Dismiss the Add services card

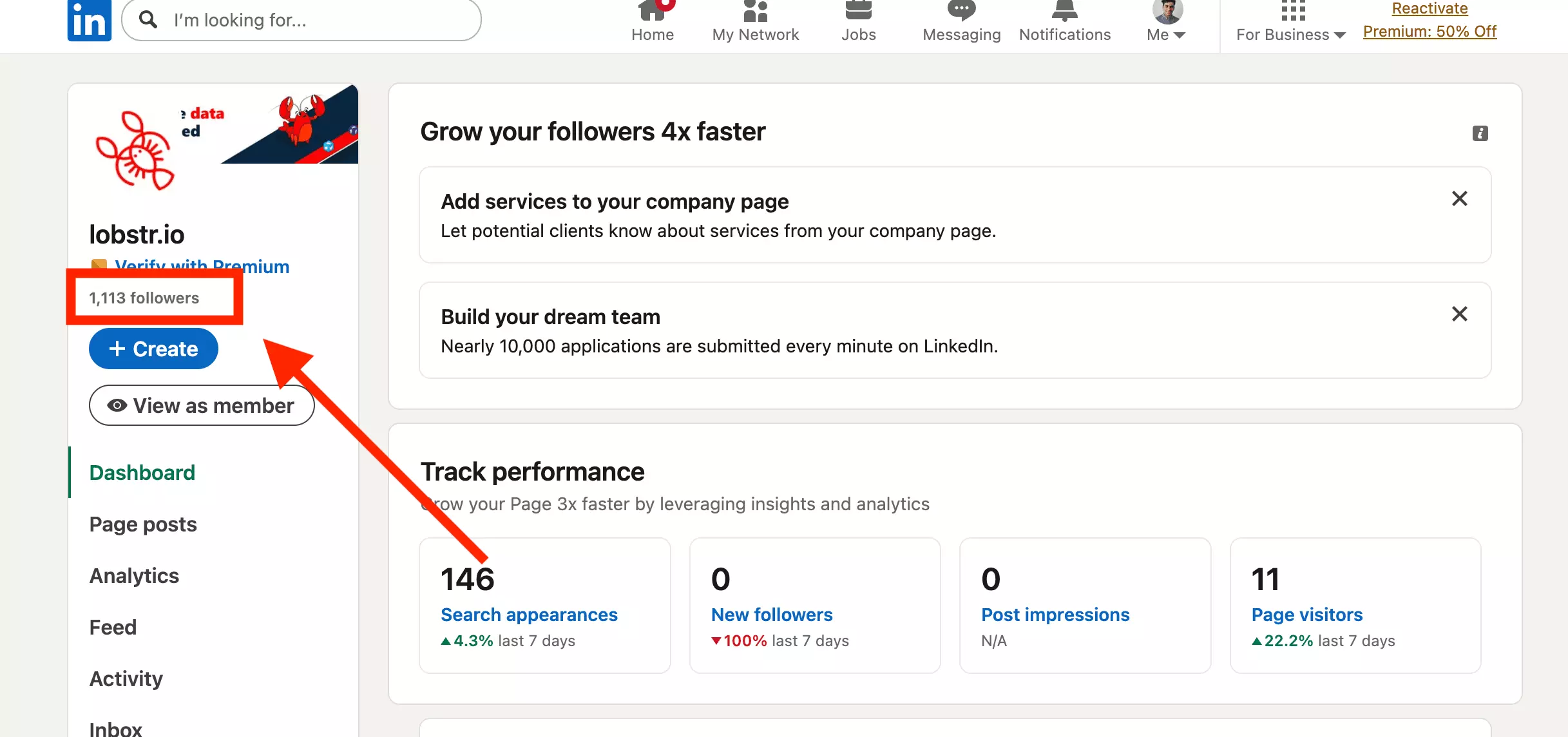[x=1459, y=198]
